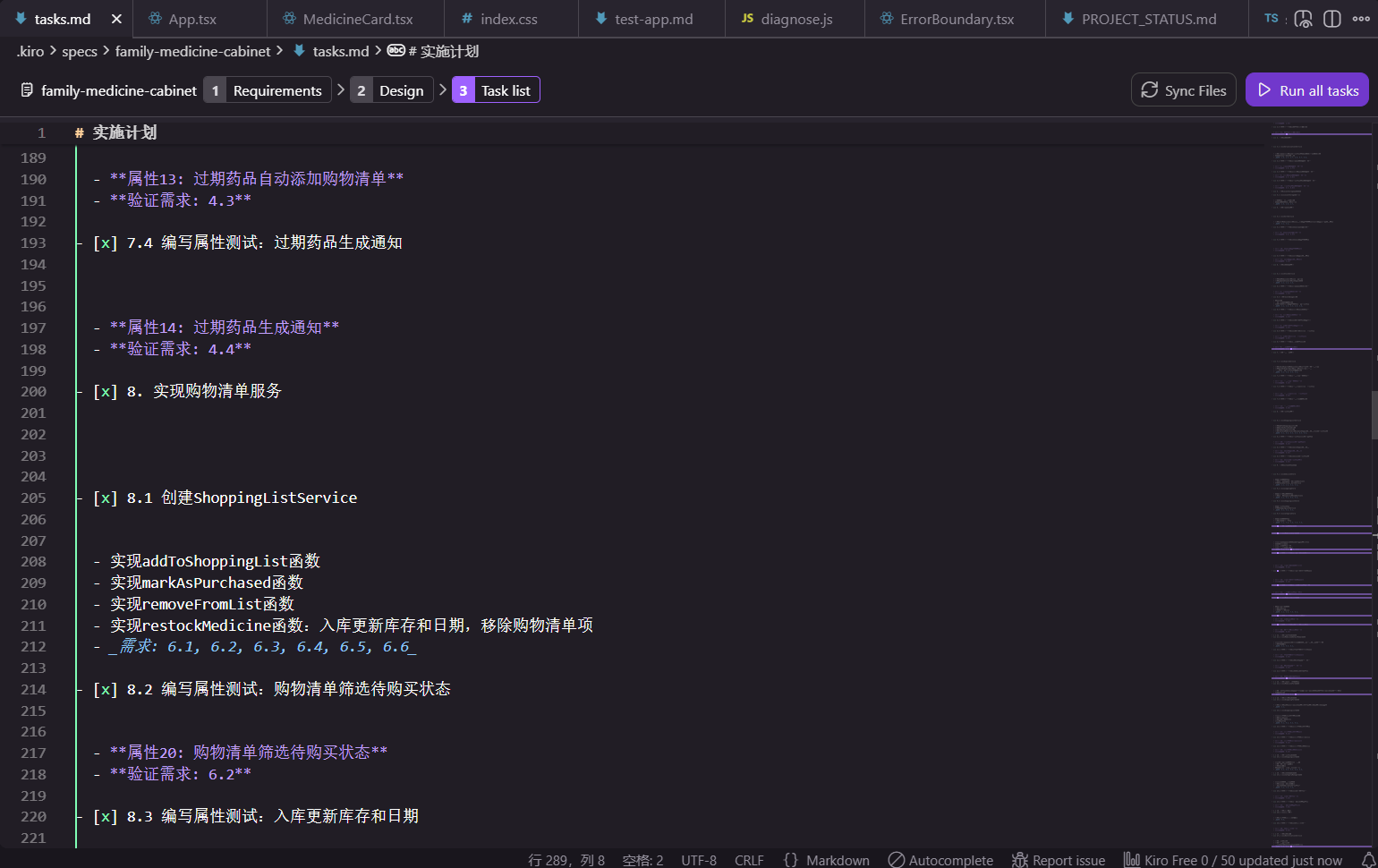Click the text 验证需求: 4.4

(180, 349)
